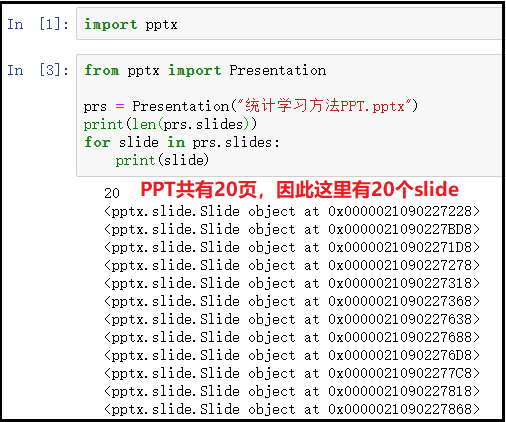This screenshot has width=506, height=422.
Task: Click the output number 20
Action: [112, 193]
